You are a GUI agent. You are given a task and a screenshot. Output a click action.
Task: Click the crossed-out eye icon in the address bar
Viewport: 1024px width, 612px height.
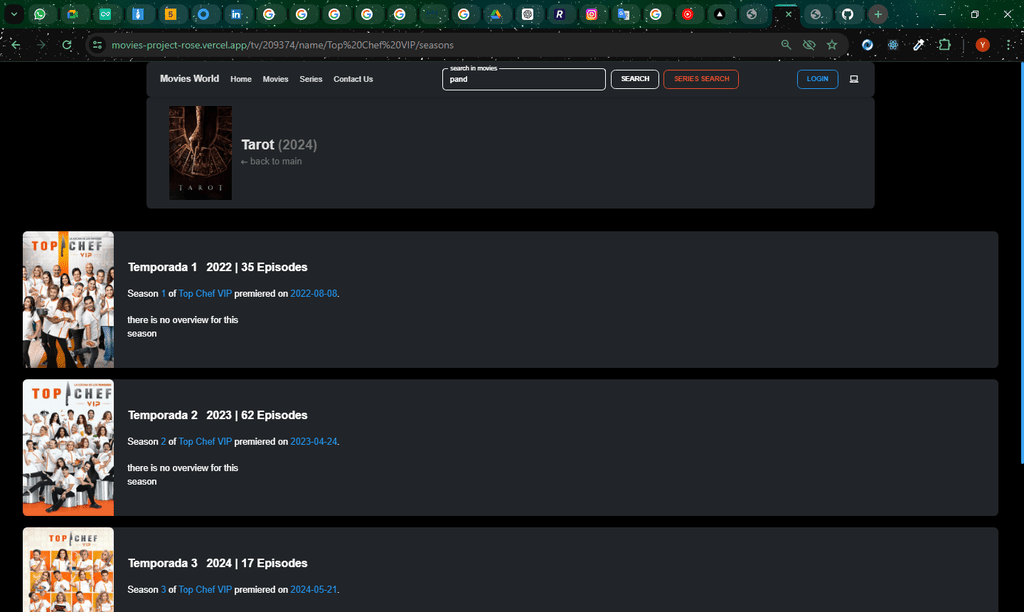(809, 45)
